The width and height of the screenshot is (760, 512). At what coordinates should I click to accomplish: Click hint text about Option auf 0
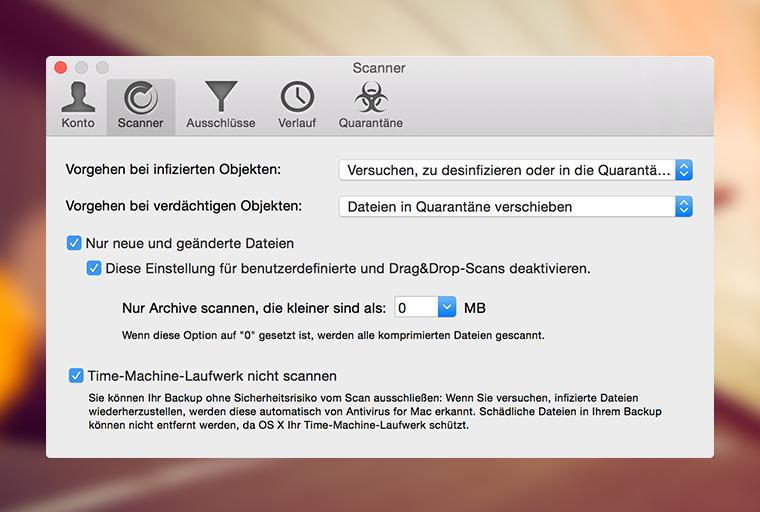coord(333,336)
